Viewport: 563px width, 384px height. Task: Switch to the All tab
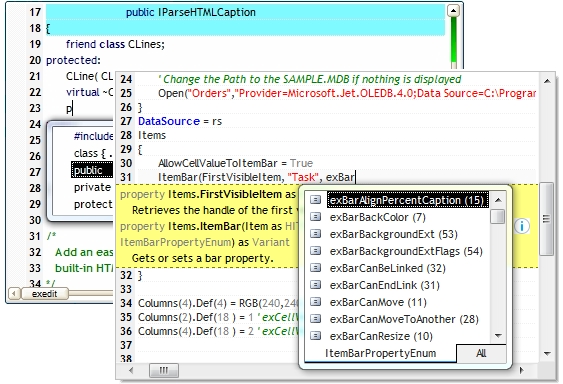481,353
